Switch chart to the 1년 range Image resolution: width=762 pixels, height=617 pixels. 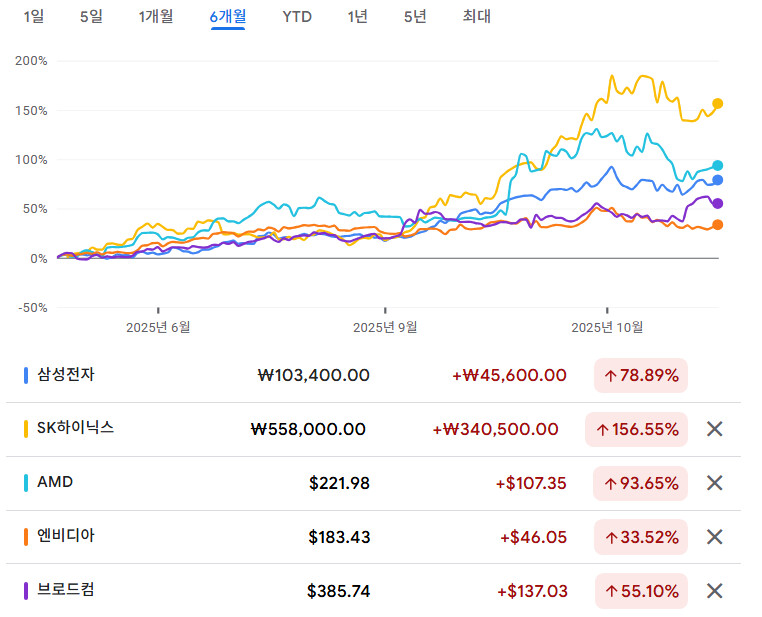point(357,16)
